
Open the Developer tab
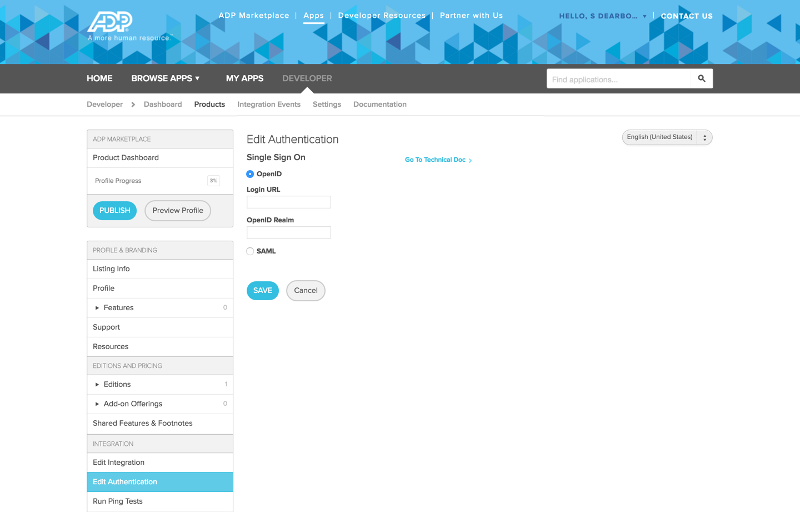point(307,78)
